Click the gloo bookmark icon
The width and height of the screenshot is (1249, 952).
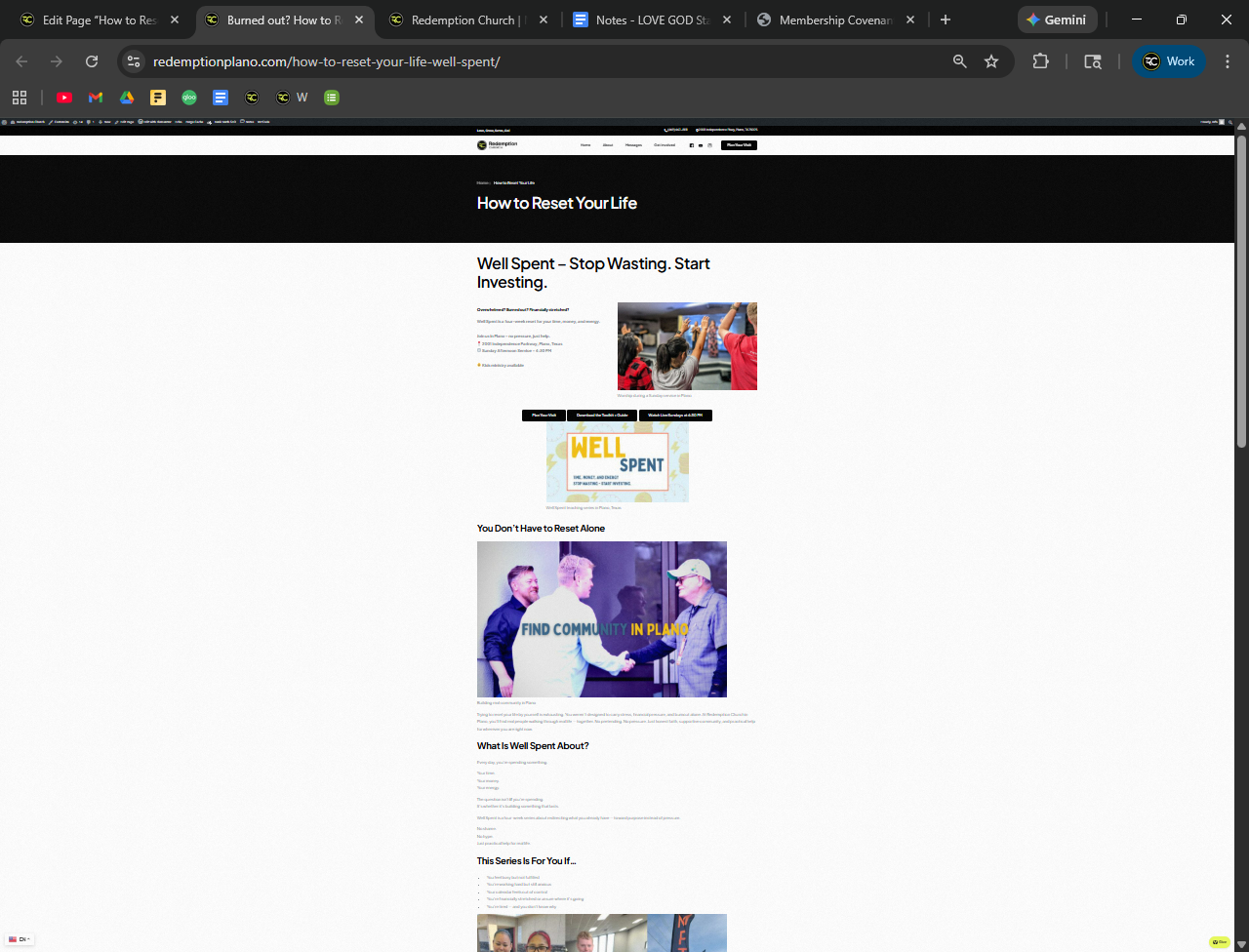(189, 98)
